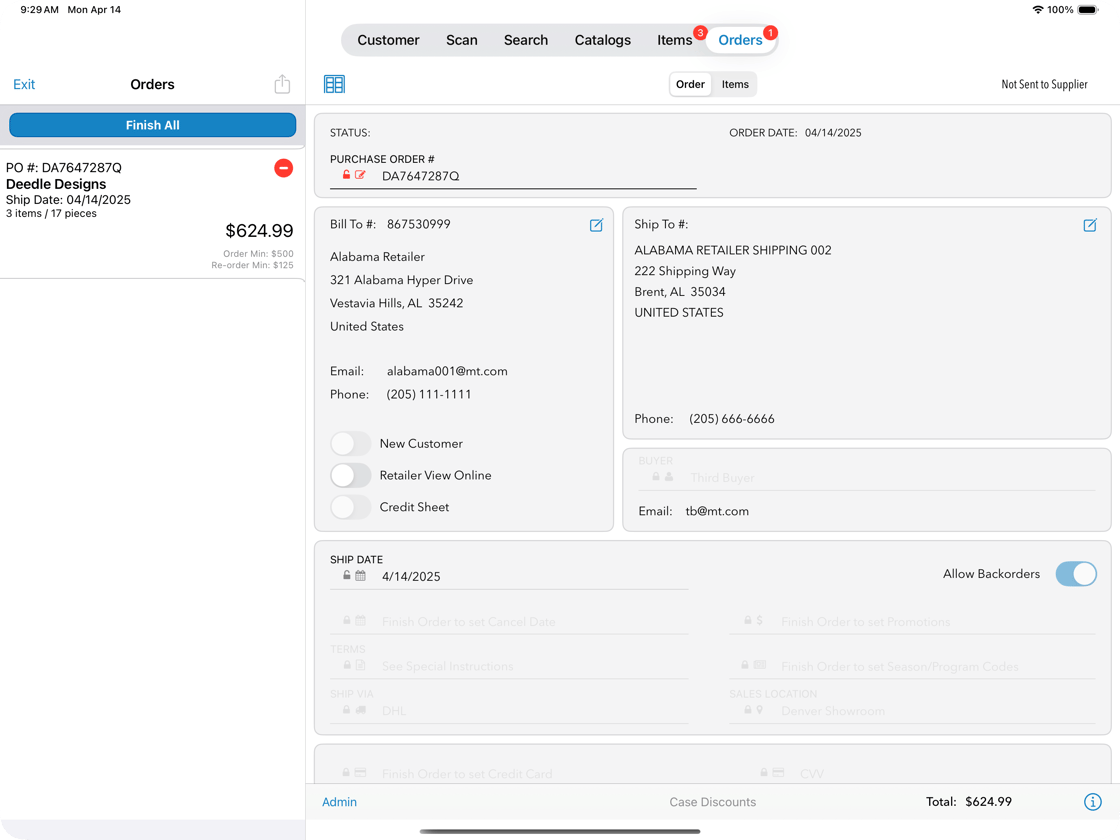Click Finish Order to set Cancel Date
Viewport: 1120px width, 840px height.
509,621
